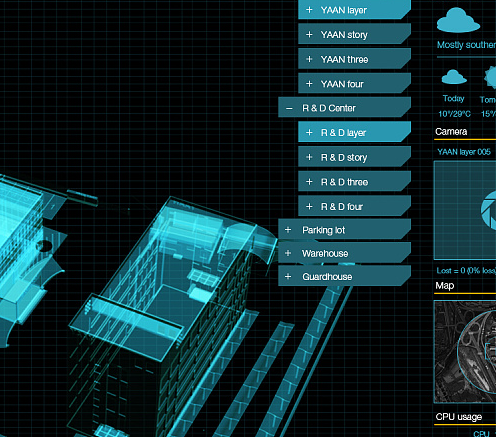Collapse the R & D Center group
496x437 pixels.
pos(289,108)
